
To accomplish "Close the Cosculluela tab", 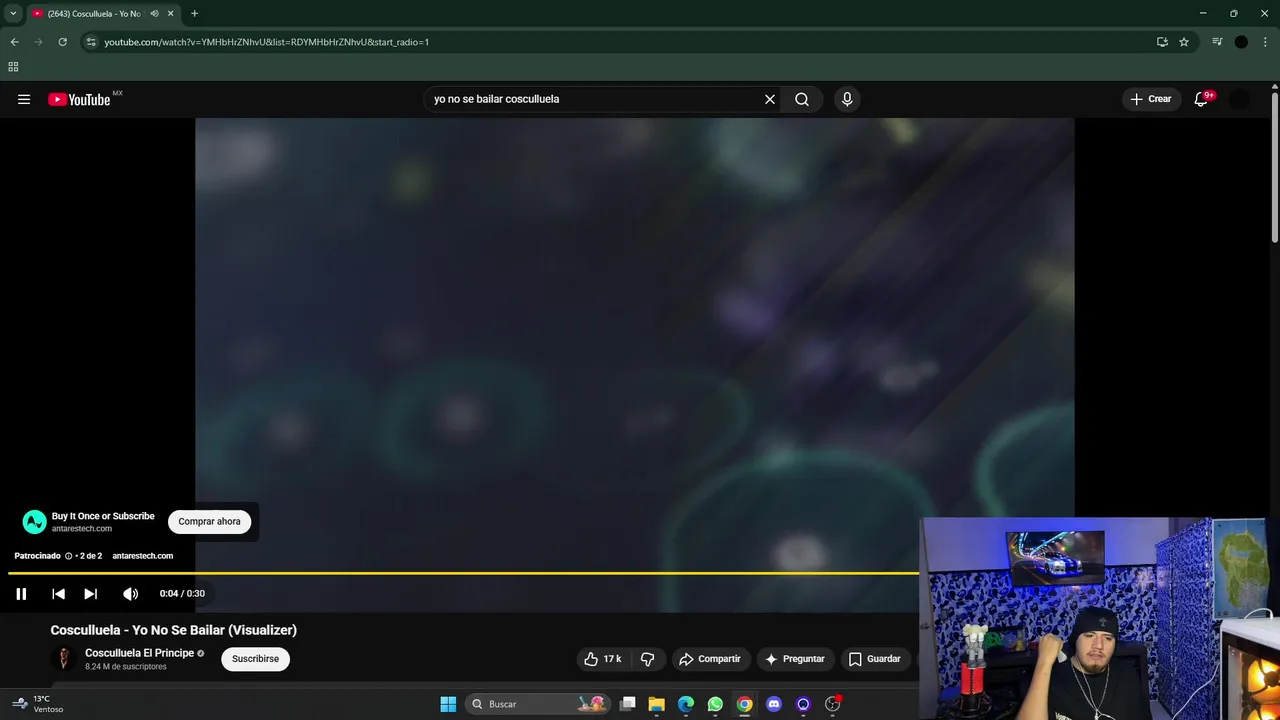I will (x=170, y=14).
